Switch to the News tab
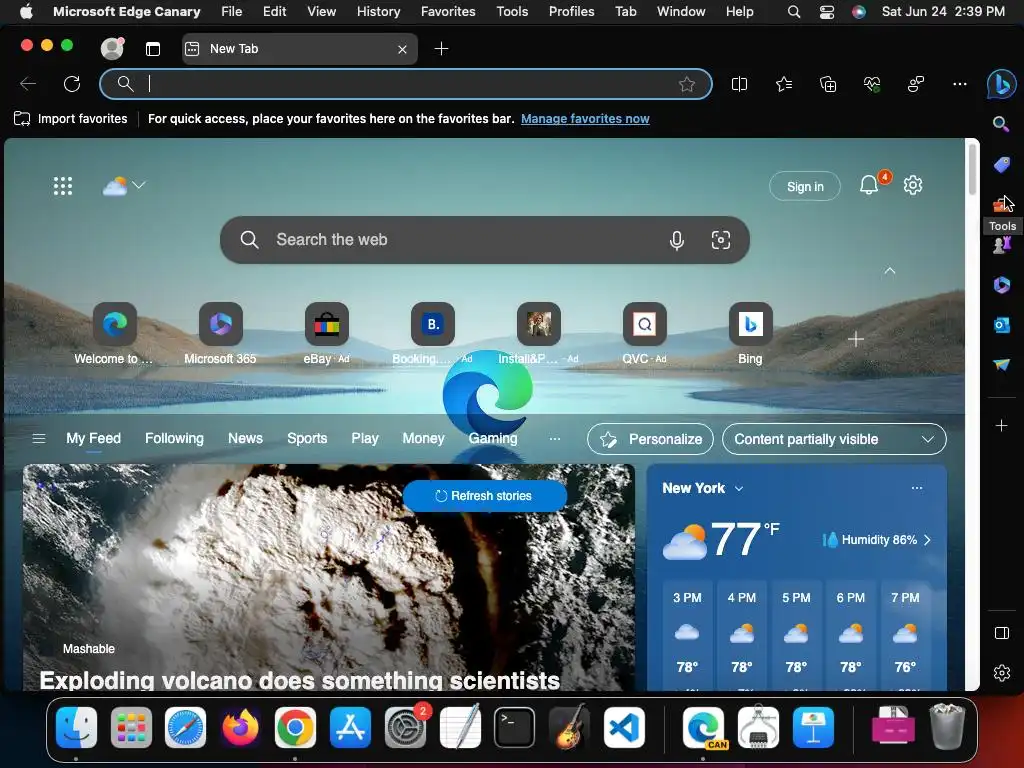This screenshot has height=768, width=1024. point(246,439)
